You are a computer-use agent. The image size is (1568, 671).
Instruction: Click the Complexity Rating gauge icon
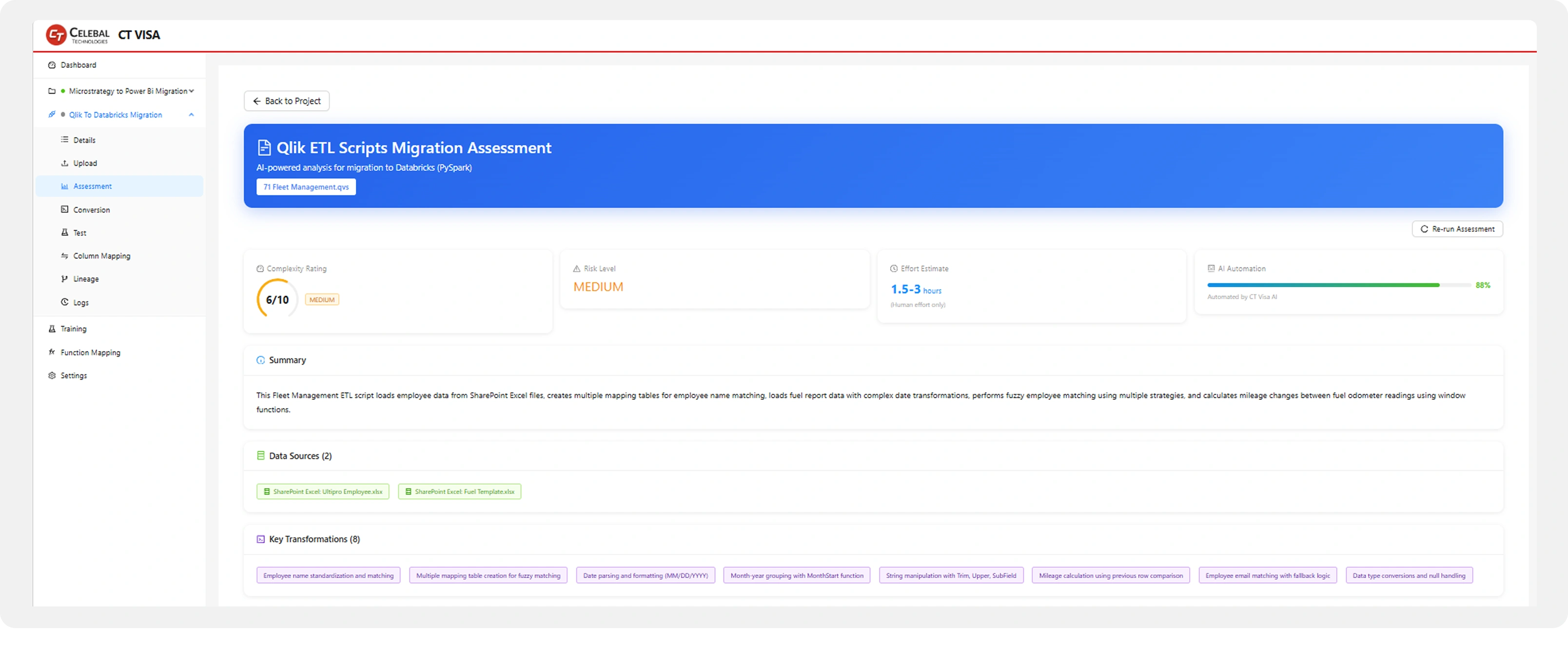pyautogui.click(x=260, y=269)
